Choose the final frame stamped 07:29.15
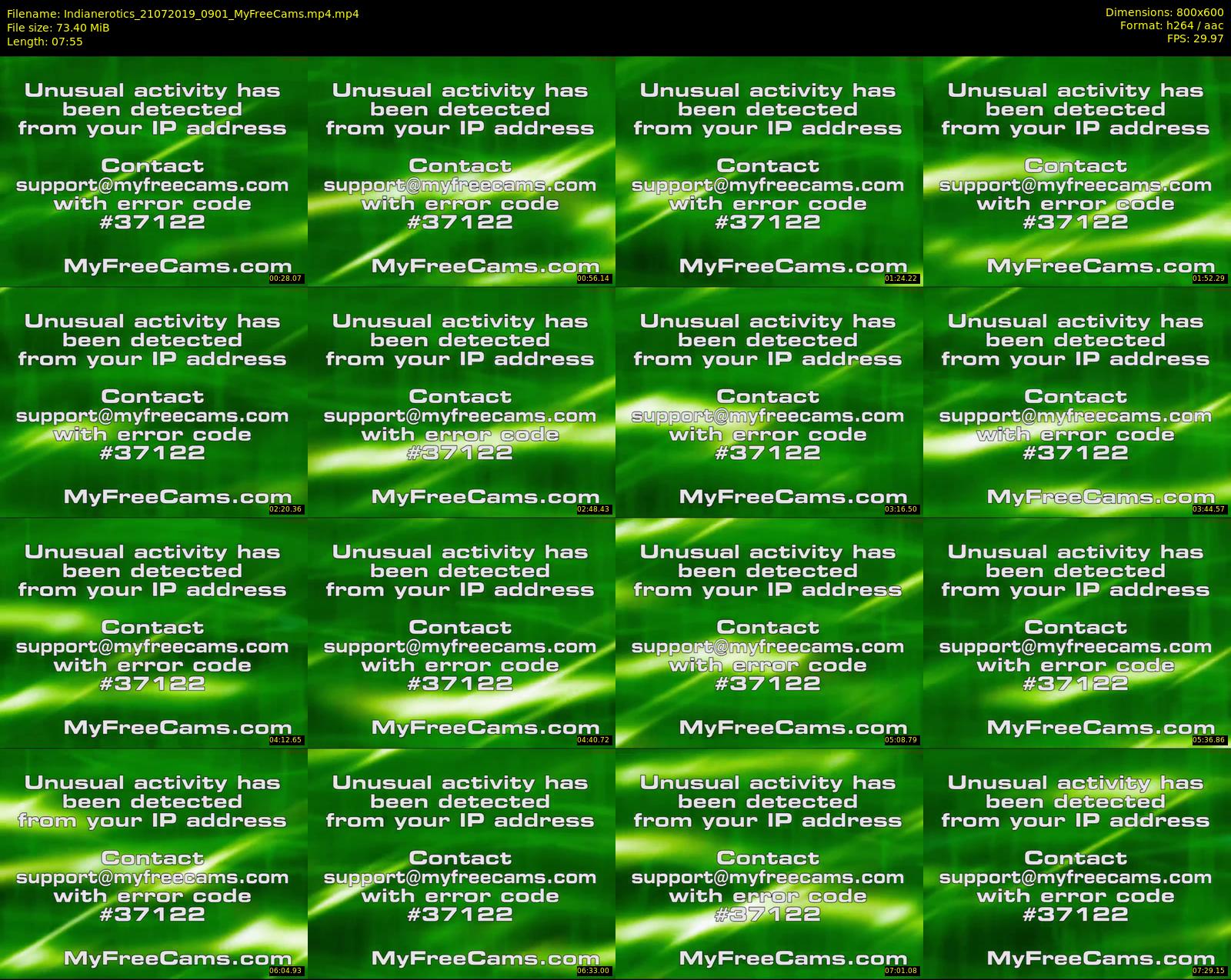Image resolution: width=1231 pixels, height=980 pixels. coord(1077,863)
